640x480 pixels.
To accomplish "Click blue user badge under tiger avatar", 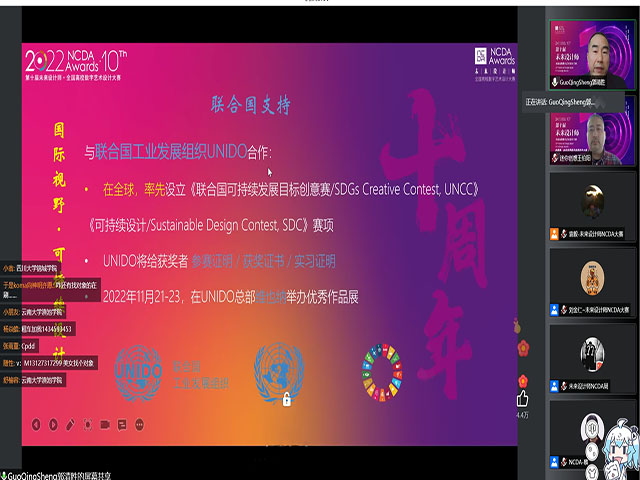I will [554, 310].
